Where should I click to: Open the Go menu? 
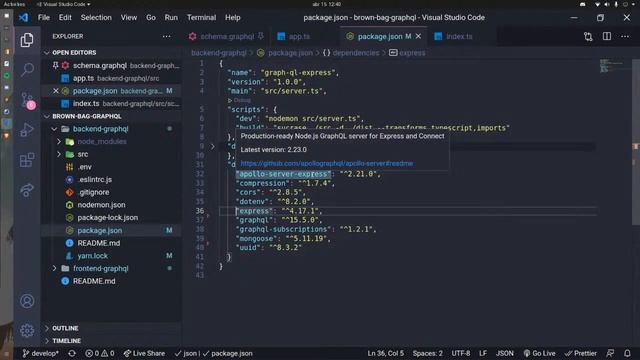(151, 18)
